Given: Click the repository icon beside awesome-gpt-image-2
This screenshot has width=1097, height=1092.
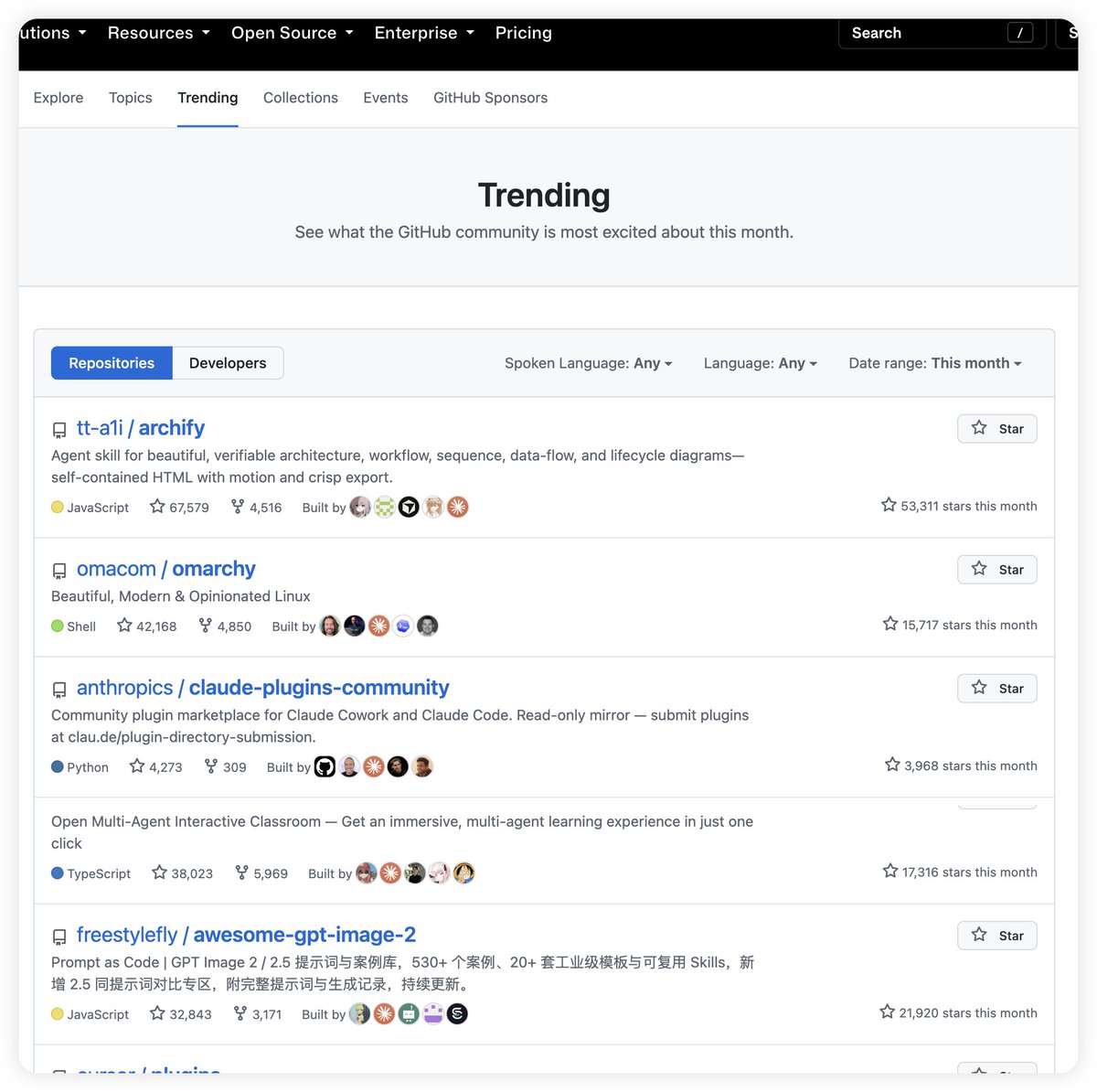Looking at the screenshot, I should click(x=59, y=937).
